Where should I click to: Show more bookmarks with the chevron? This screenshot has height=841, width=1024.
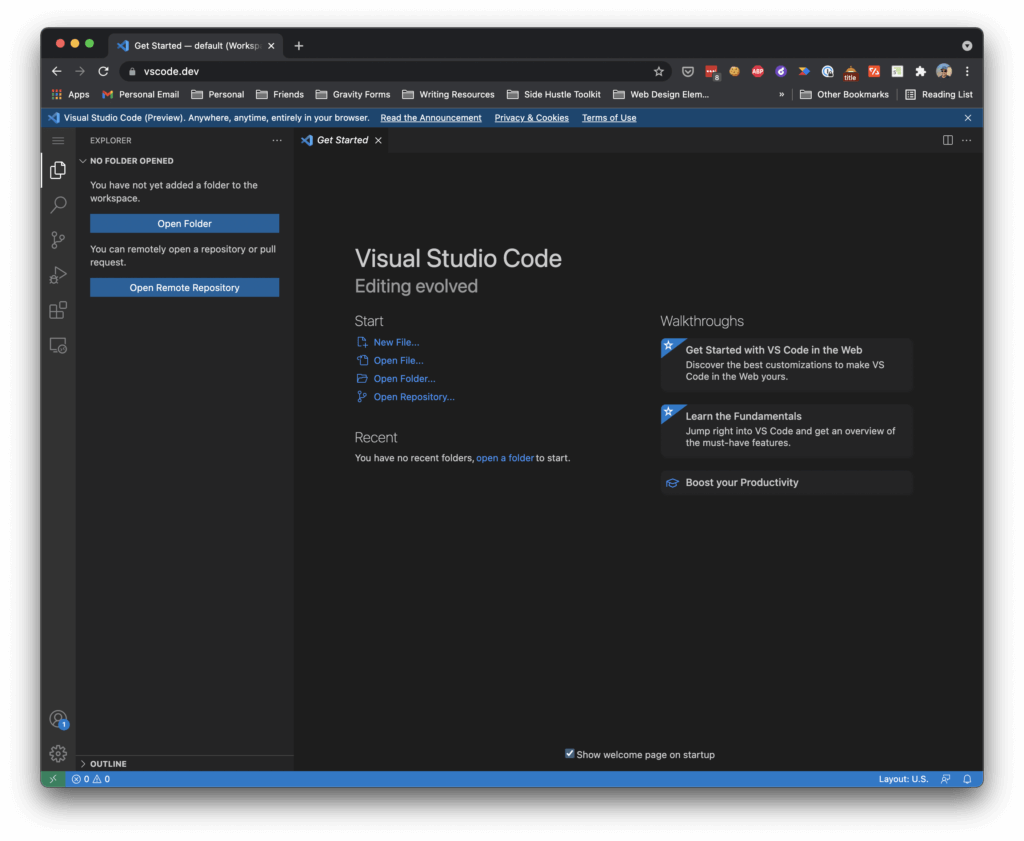coord(781,95)
